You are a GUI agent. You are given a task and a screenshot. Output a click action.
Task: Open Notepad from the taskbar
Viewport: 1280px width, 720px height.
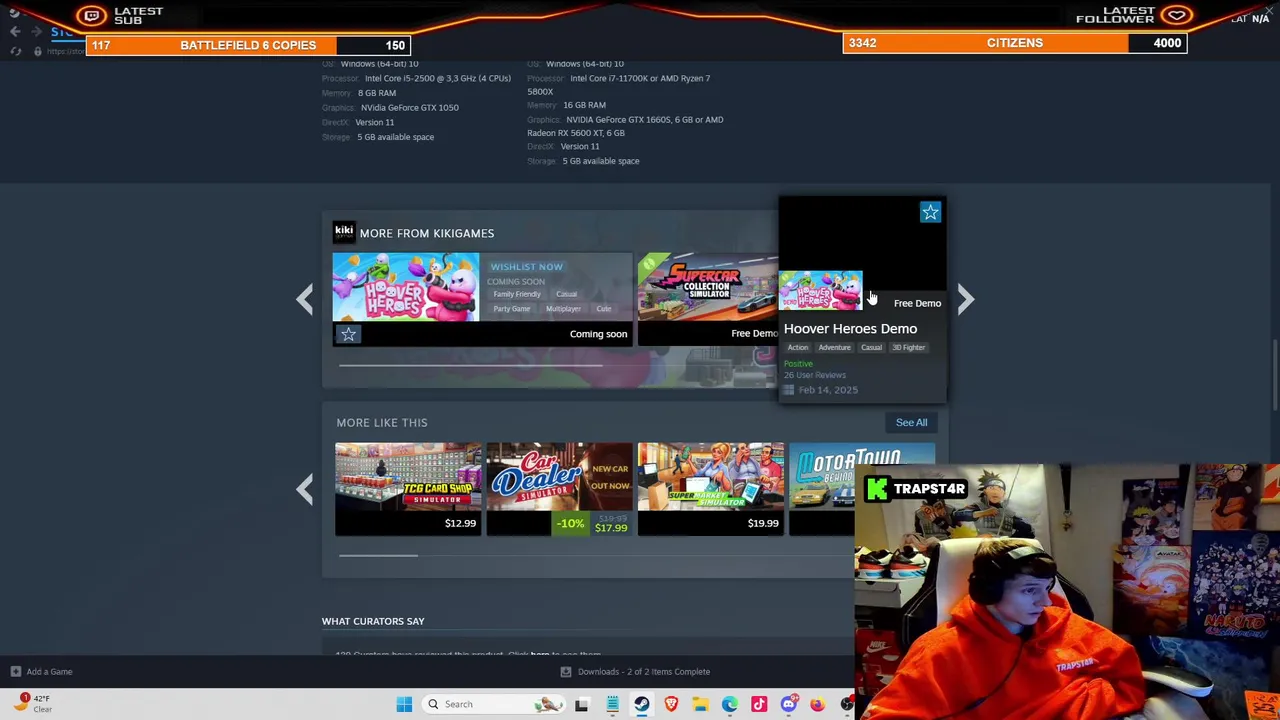(612, 704)
